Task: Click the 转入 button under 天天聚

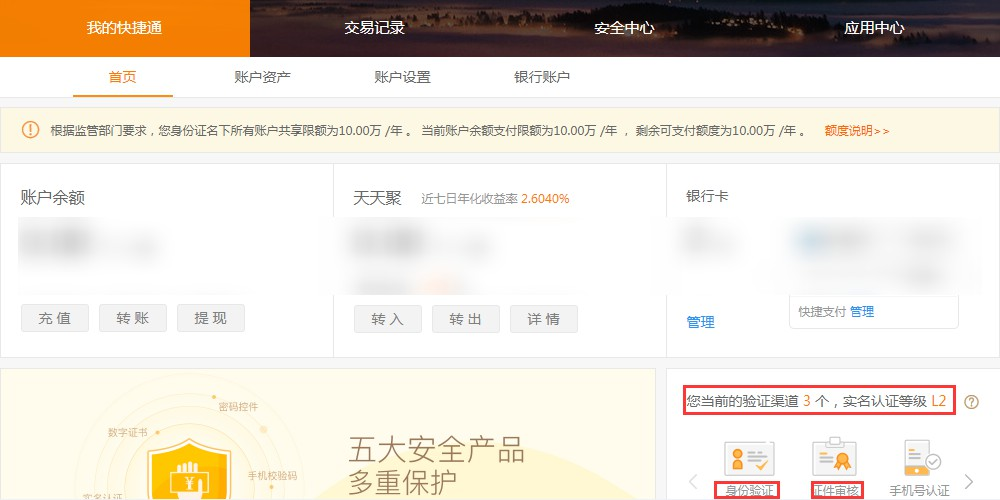Action: tap(388, 319)
